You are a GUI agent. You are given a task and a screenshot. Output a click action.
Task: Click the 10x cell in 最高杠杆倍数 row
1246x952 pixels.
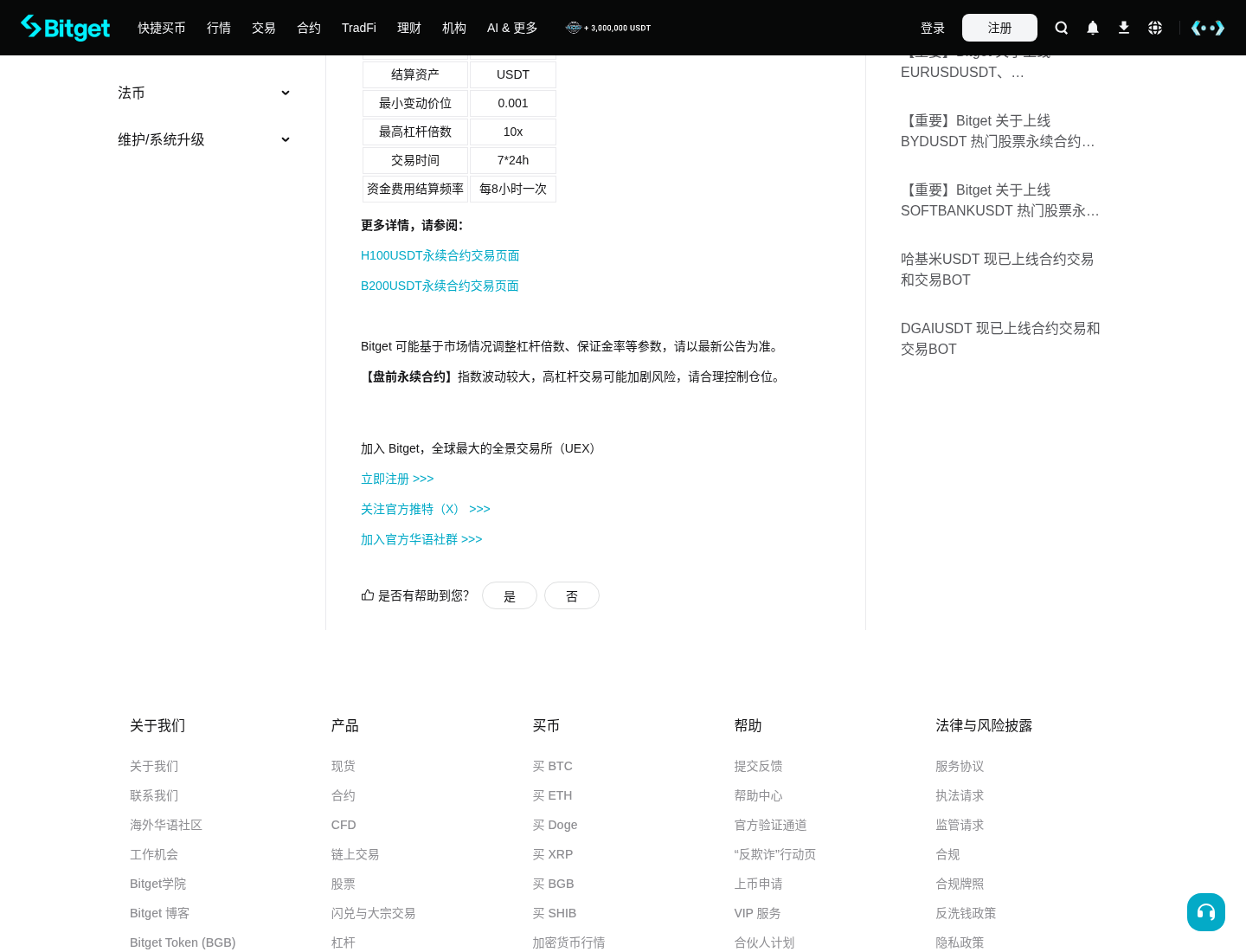[x=513, y=132]
